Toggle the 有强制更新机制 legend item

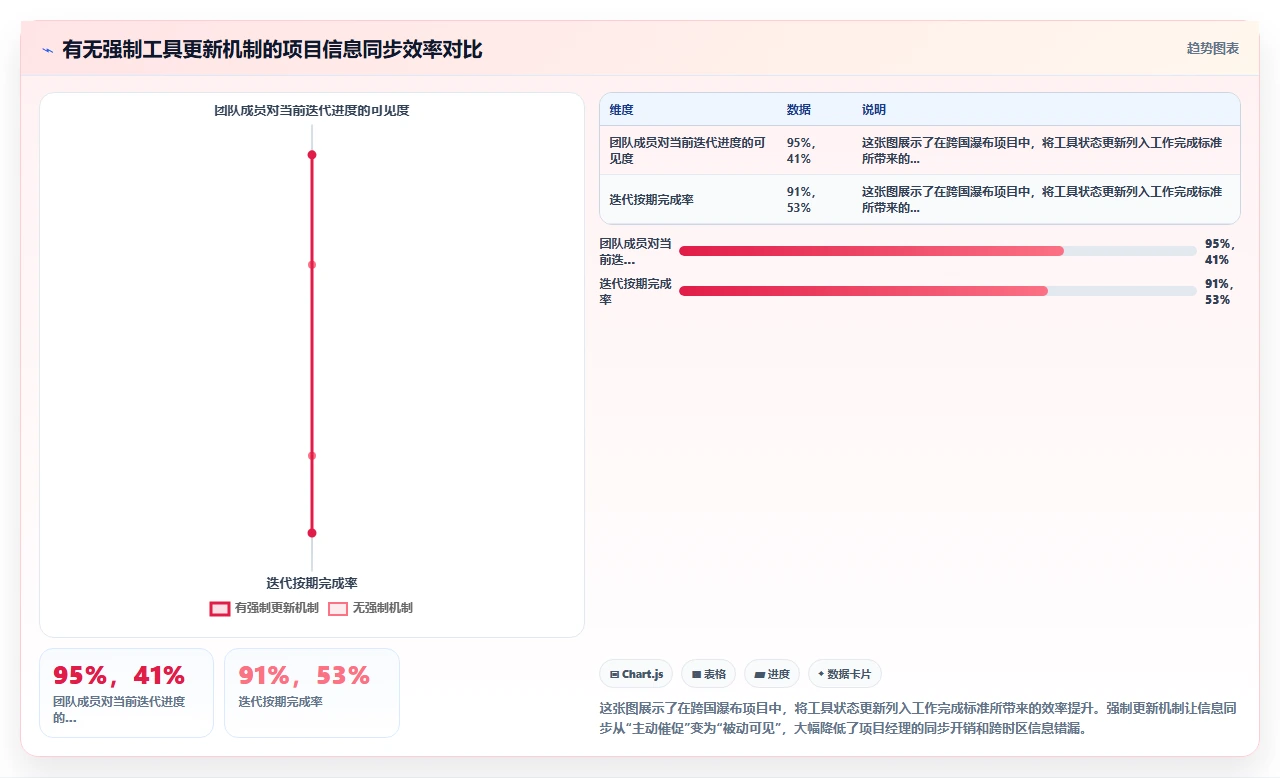265,608
